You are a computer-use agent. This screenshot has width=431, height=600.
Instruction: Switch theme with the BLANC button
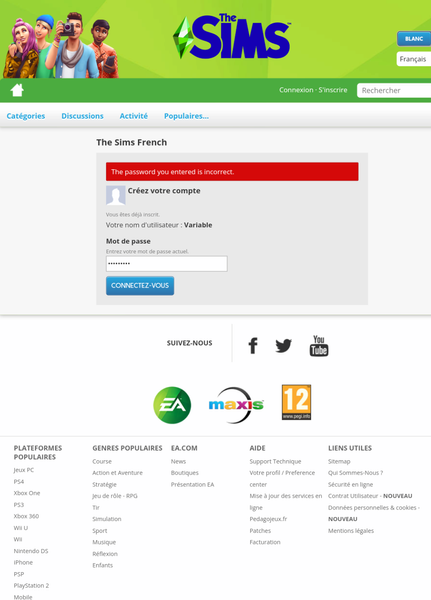click(x=414, y=39)
